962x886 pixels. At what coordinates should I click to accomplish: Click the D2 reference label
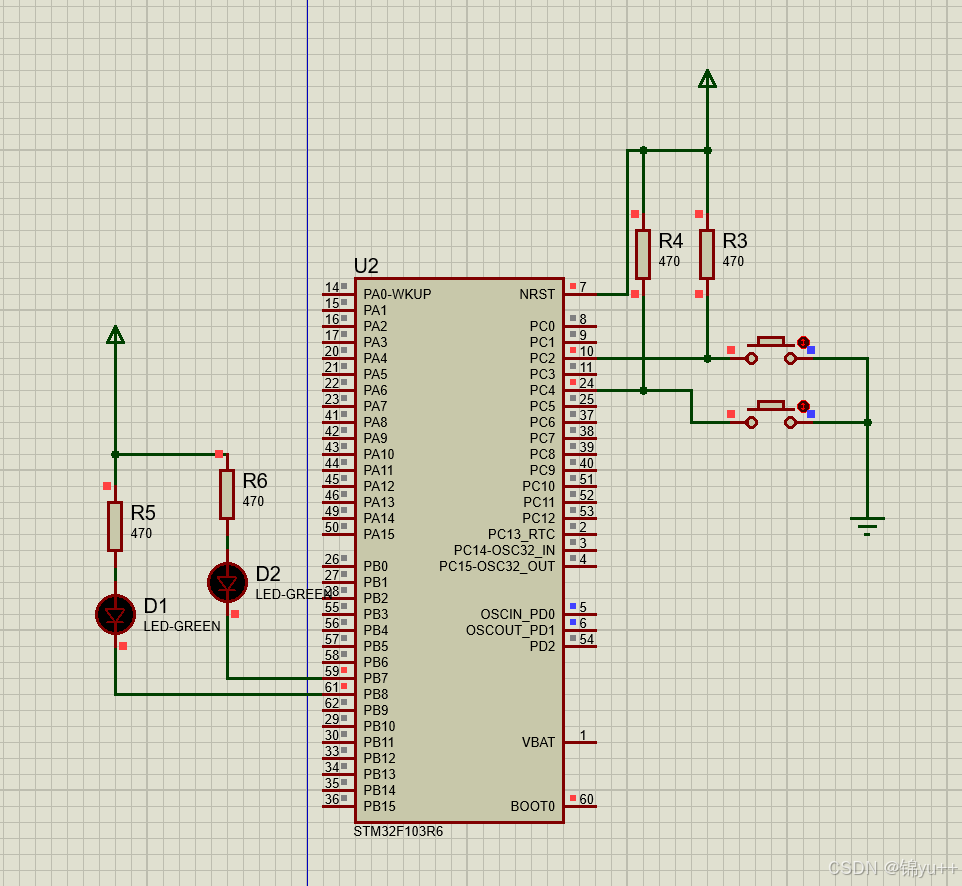tap(267, 574)
